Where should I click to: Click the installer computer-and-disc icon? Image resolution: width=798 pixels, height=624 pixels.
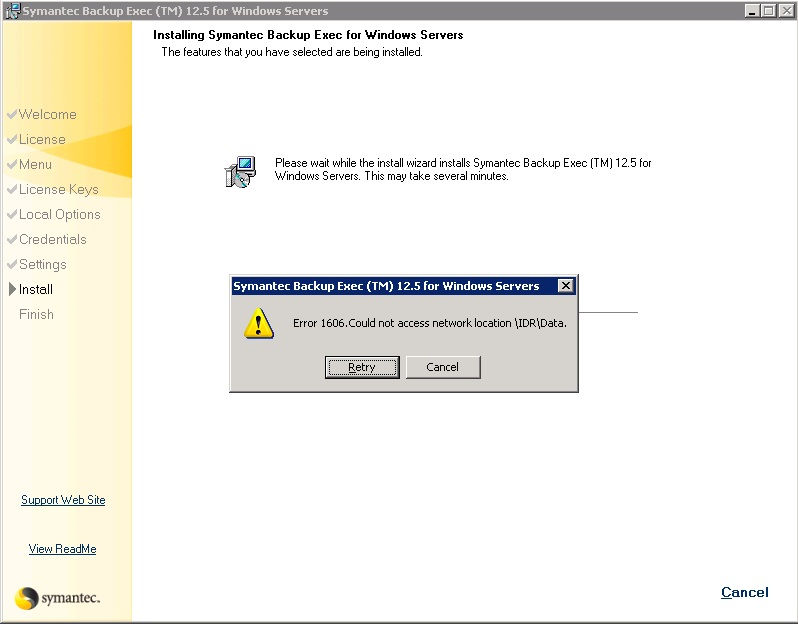[240, 172]
